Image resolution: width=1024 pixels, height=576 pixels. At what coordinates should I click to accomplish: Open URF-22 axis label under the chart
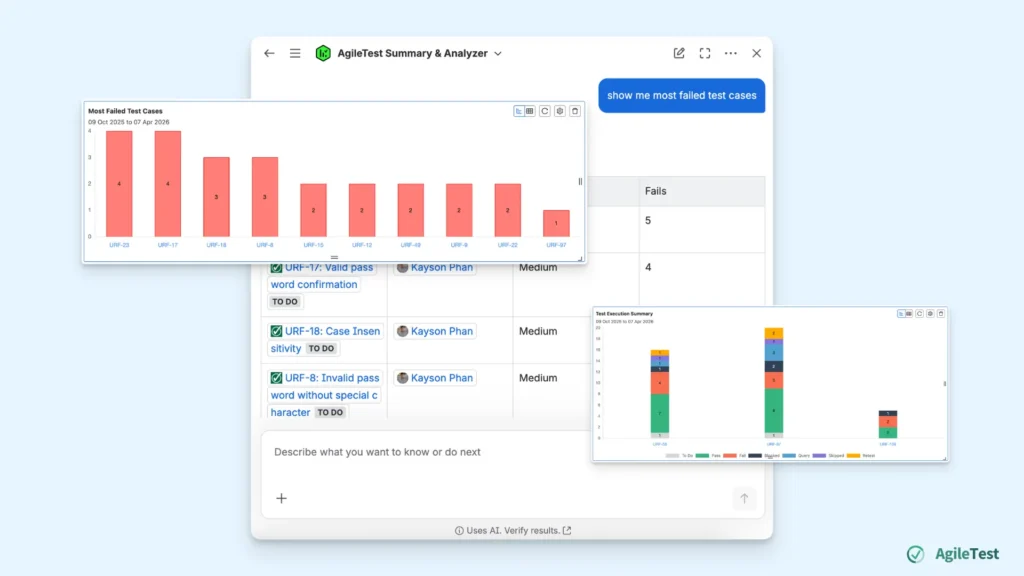click(x=507, y=245)
